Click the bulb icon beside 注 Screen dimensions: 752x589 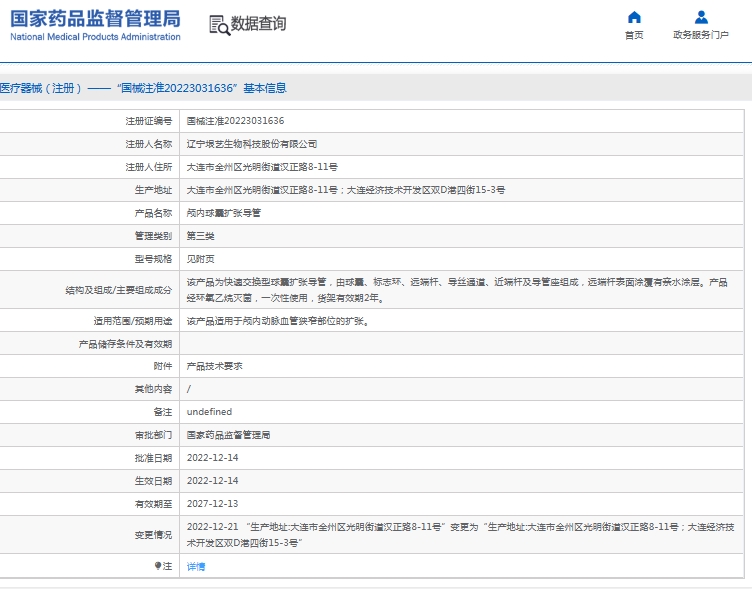coord(158,566)
